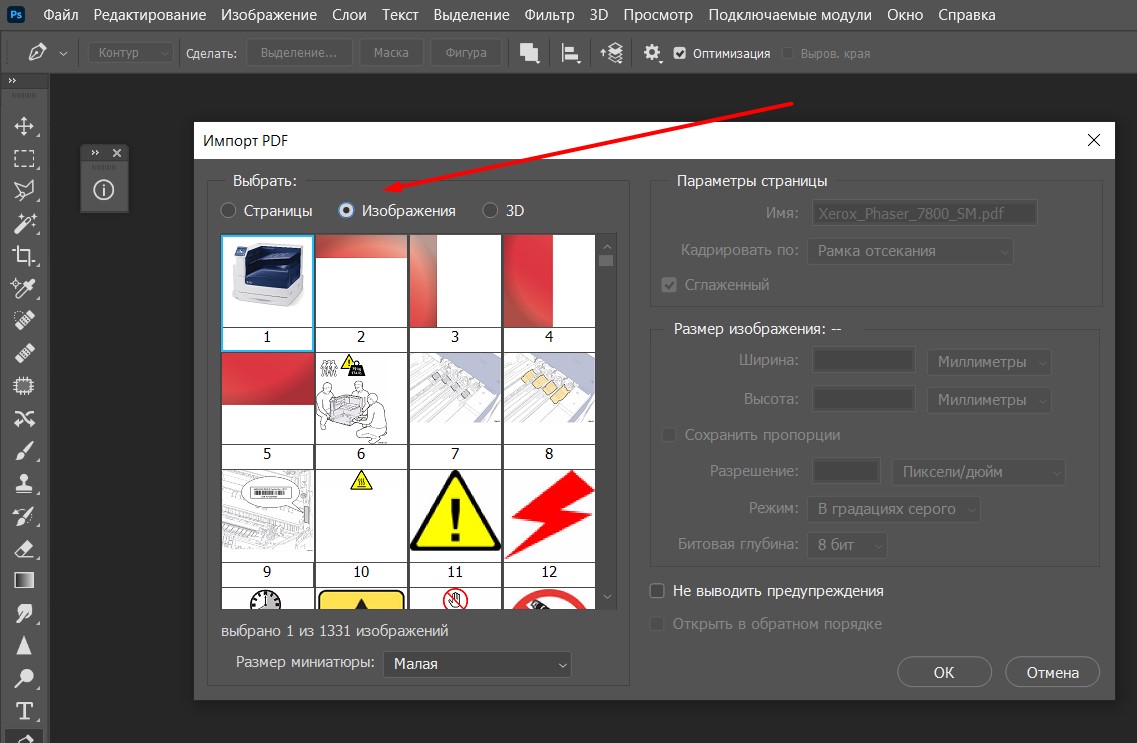Select the Magic Wand tool
Viewport: 1137px width, 743px height.
[x=24, y=222]
